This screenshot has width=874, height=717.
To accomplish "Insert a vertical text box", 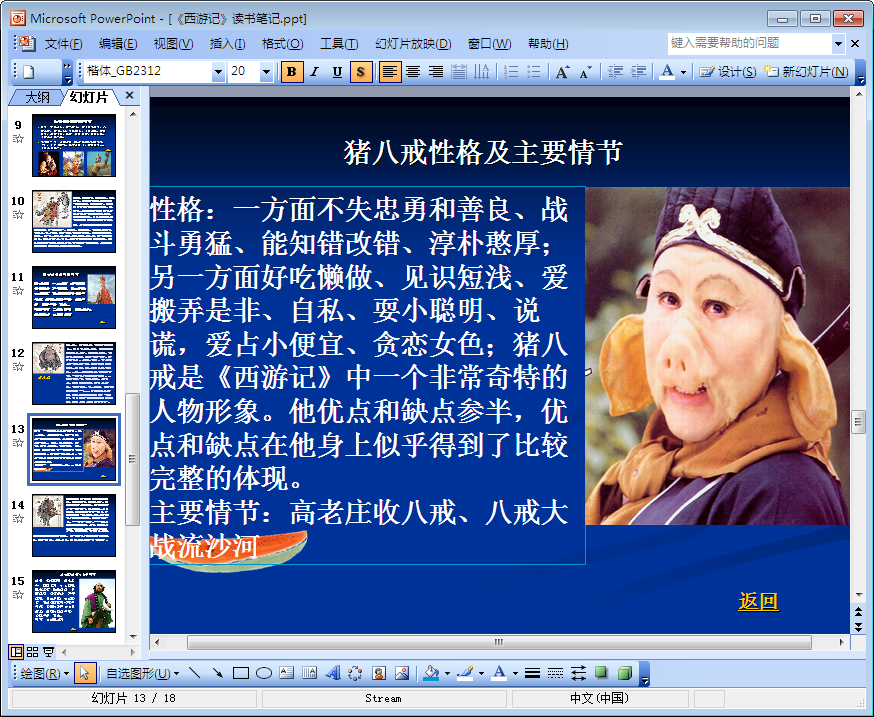I will tap(309, 673).
